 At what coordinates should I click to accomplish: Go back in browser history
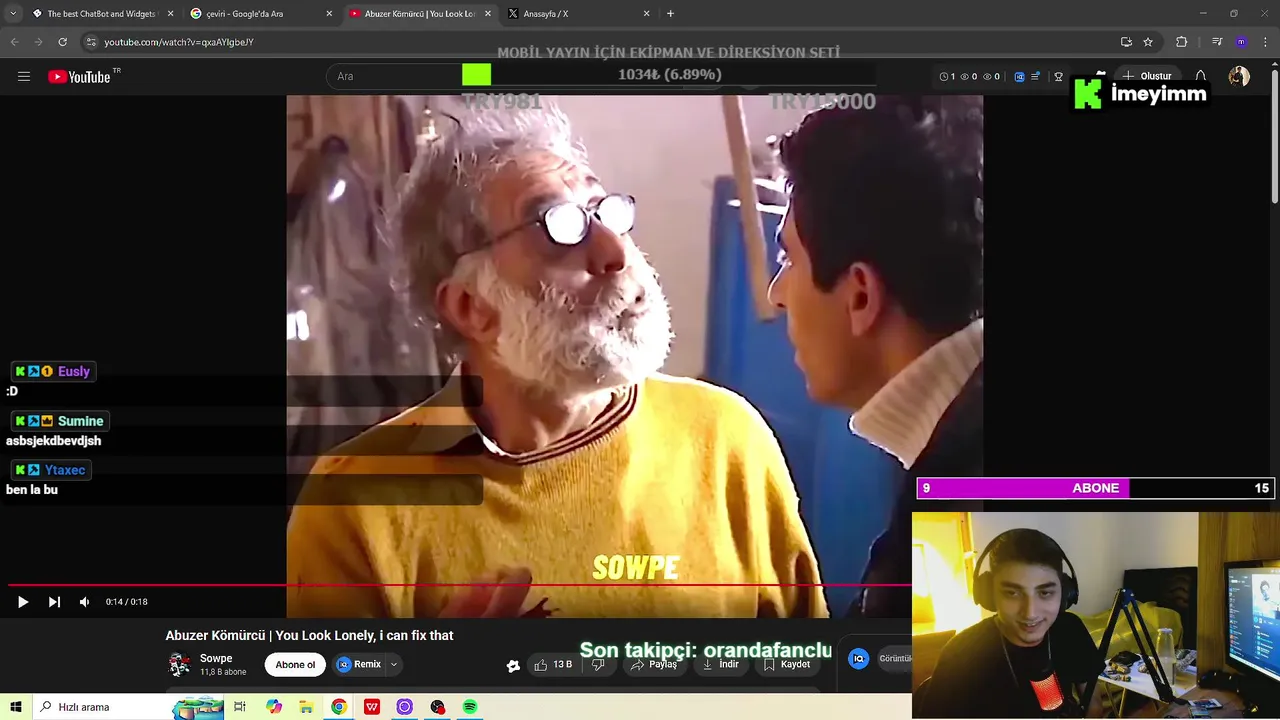[x=14, y=42]
